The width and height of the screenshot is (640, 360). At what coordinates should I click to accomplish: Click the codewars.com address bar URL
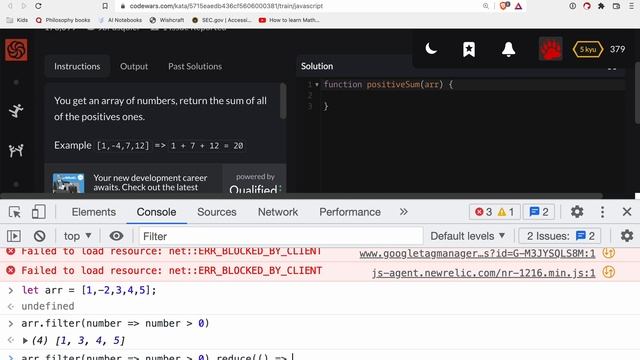[x=226, y=6]
